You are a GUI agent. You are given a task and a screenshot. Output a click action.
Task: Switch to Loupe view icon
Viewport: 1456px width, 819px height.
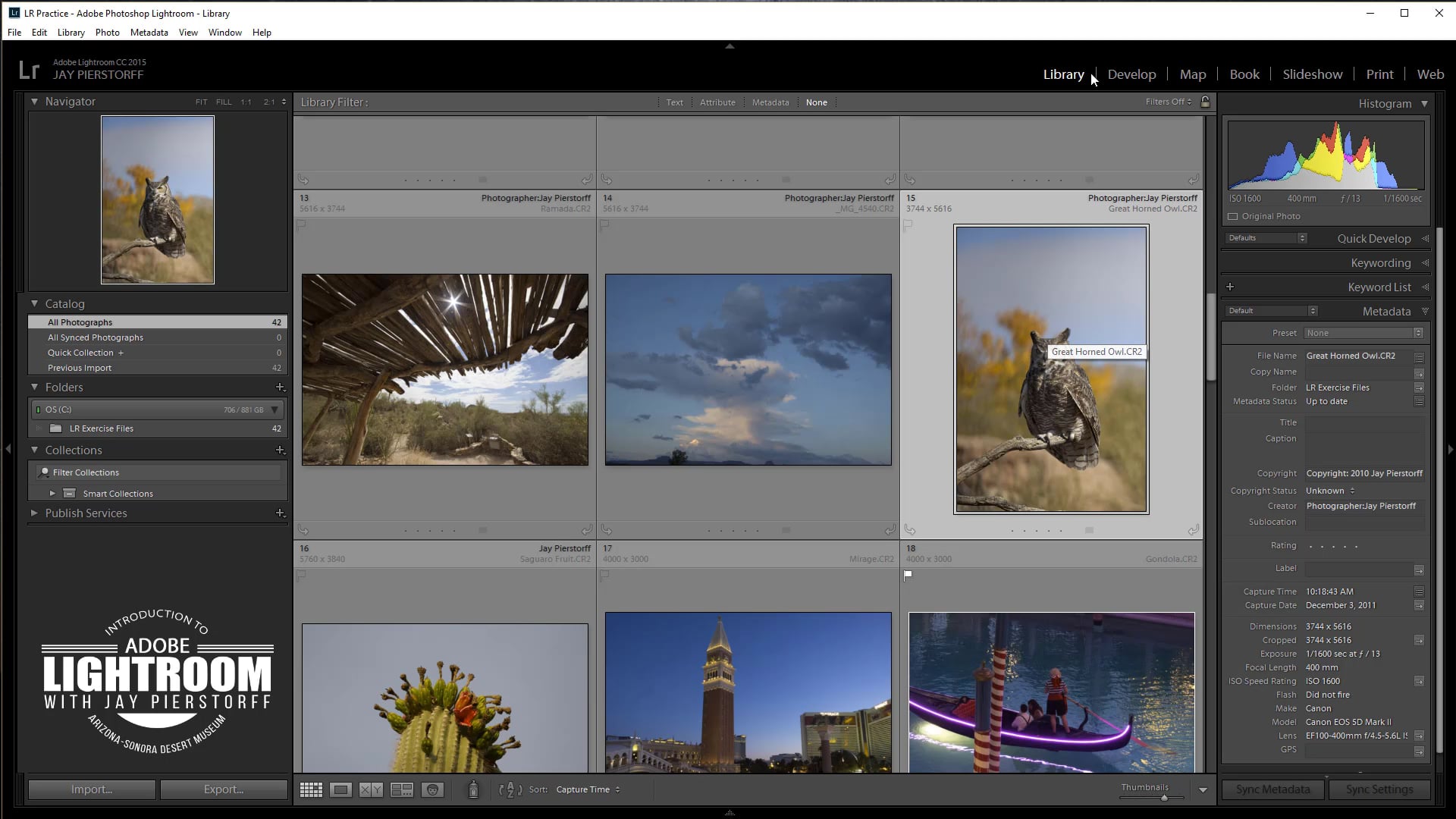pos(340,789)
